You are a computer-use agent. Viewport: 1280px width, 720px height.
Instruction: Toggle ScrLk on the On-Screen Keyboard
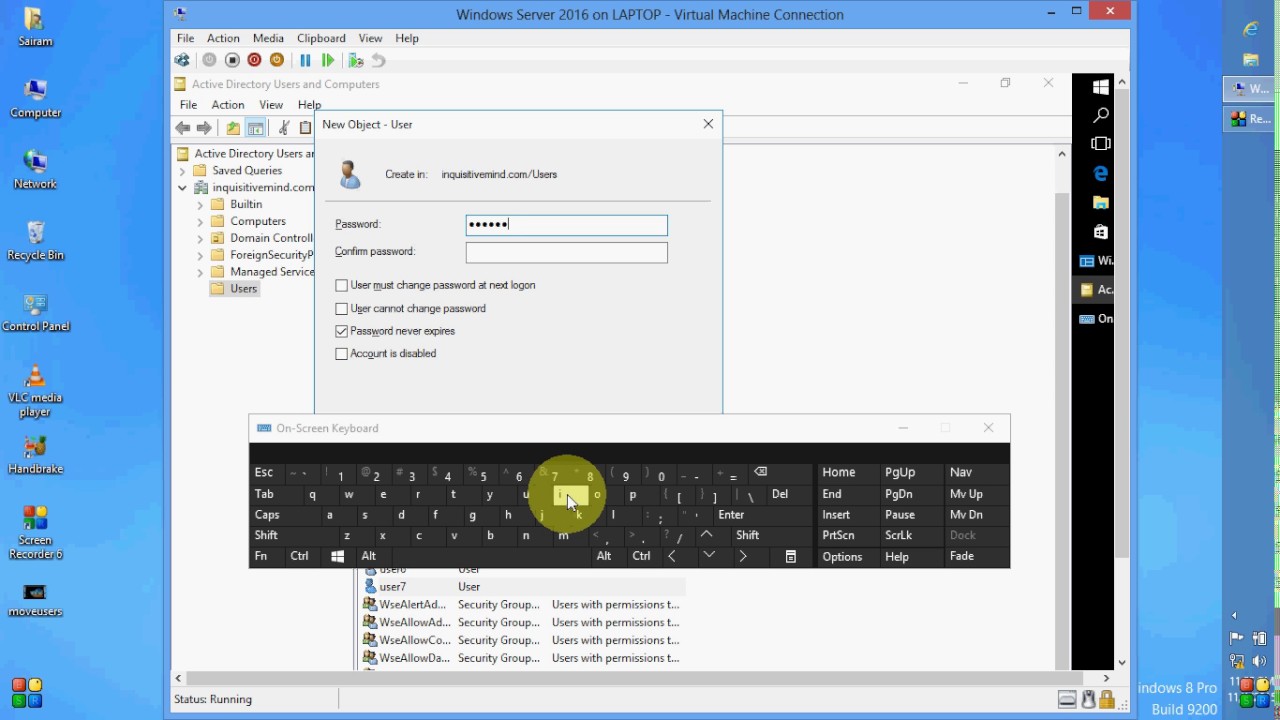[898, 535]
